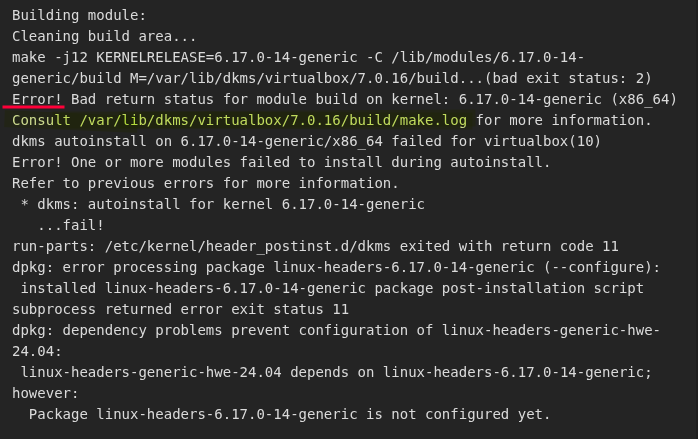Viewport: 698px width, 439px height.
Task: Click the "(x86_64)" architecture text
Action: [x=643, y=99]
